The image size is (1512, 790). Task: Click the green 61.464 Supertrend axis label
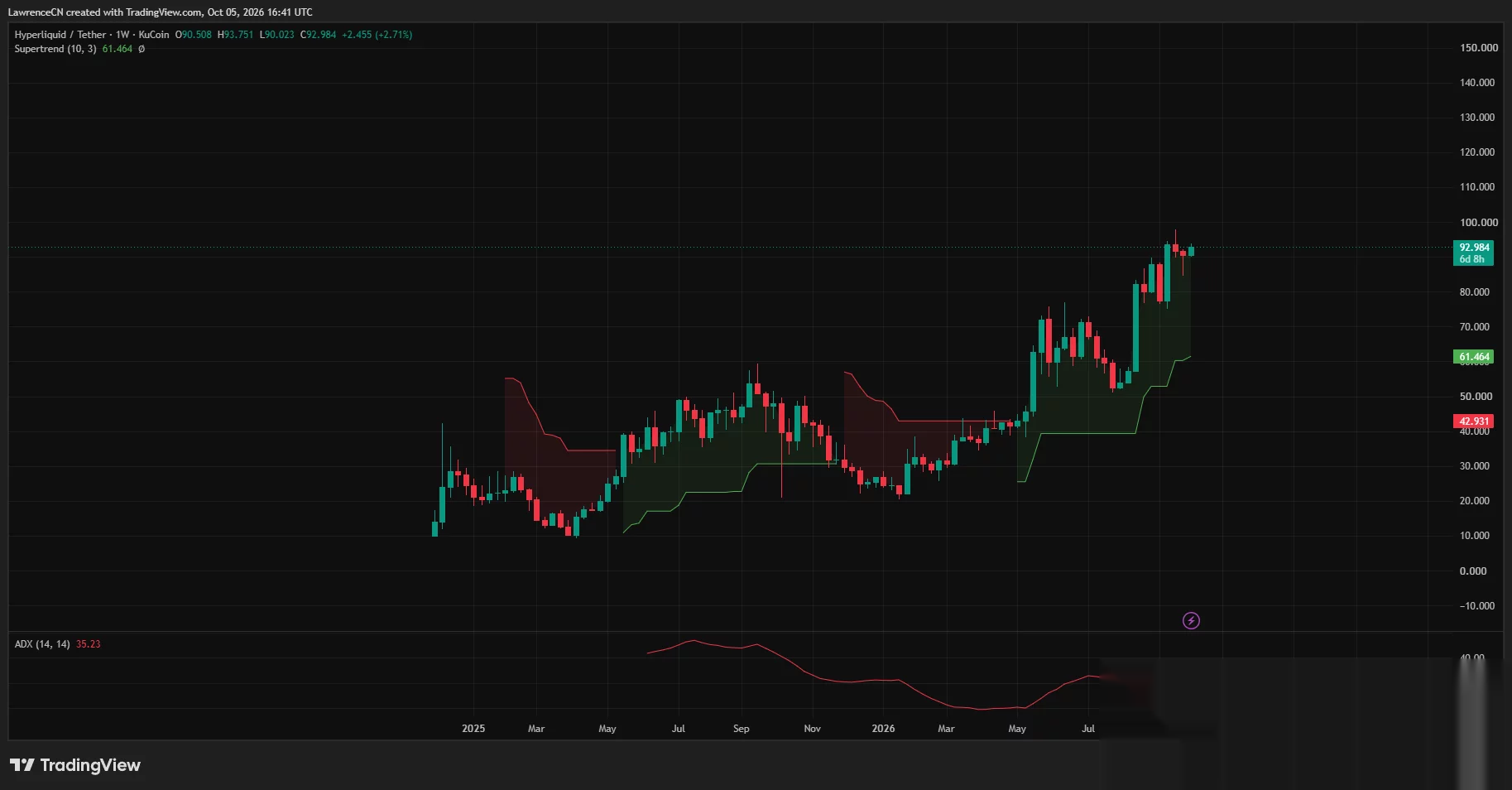[x=1474, y=357]
